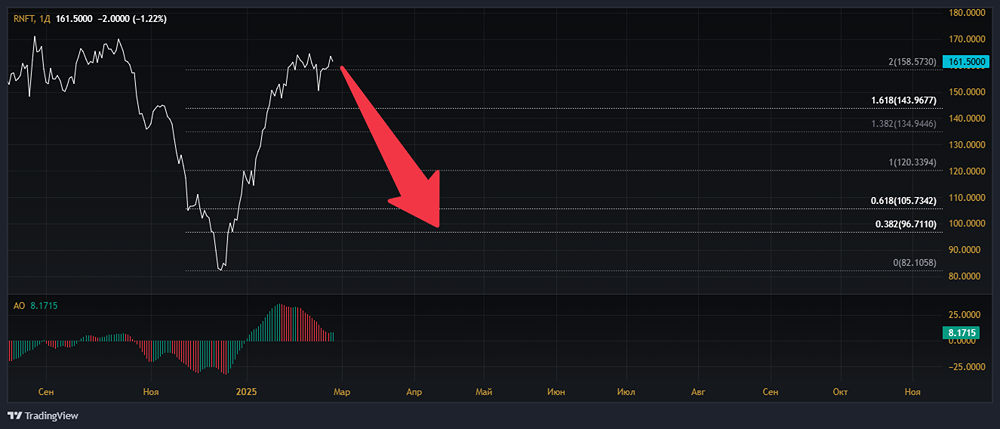Image resolution: width=1000 pixels, height=429 pixels.
Task: Click the 0.618(105.7342) Fibonacci level label
Action: click(x=903, y=201)
